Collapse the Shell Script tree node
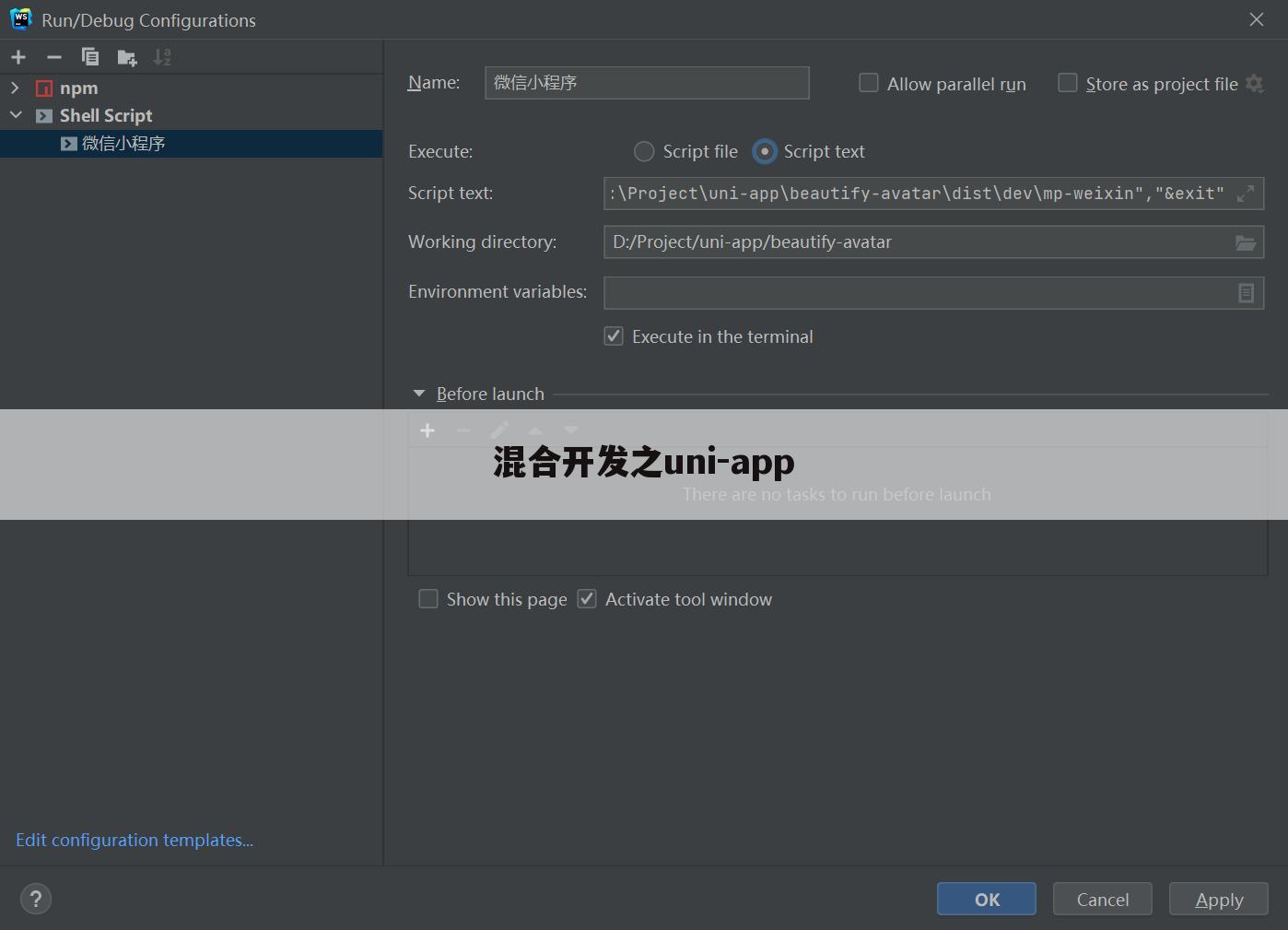 [16, 115]
